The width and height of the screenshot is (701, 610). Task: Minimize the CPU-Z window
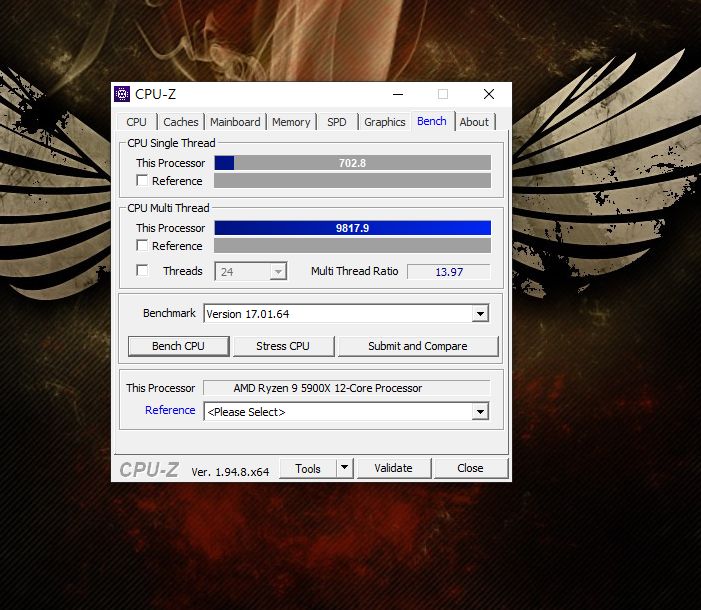coord(398,94)
